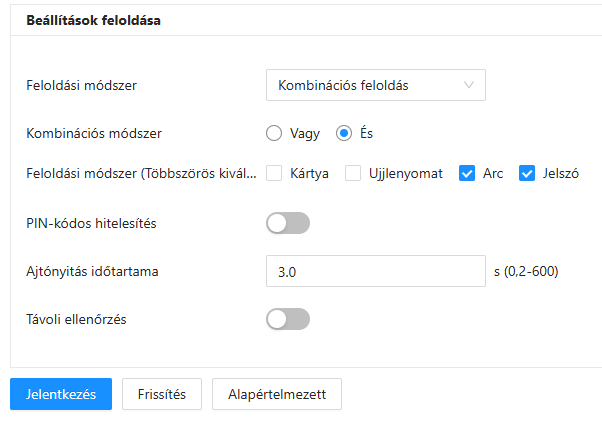Screen dimensions: 602x421
Task: Click the Távoli ellenőrzés label text
Action: click(76, 319)
